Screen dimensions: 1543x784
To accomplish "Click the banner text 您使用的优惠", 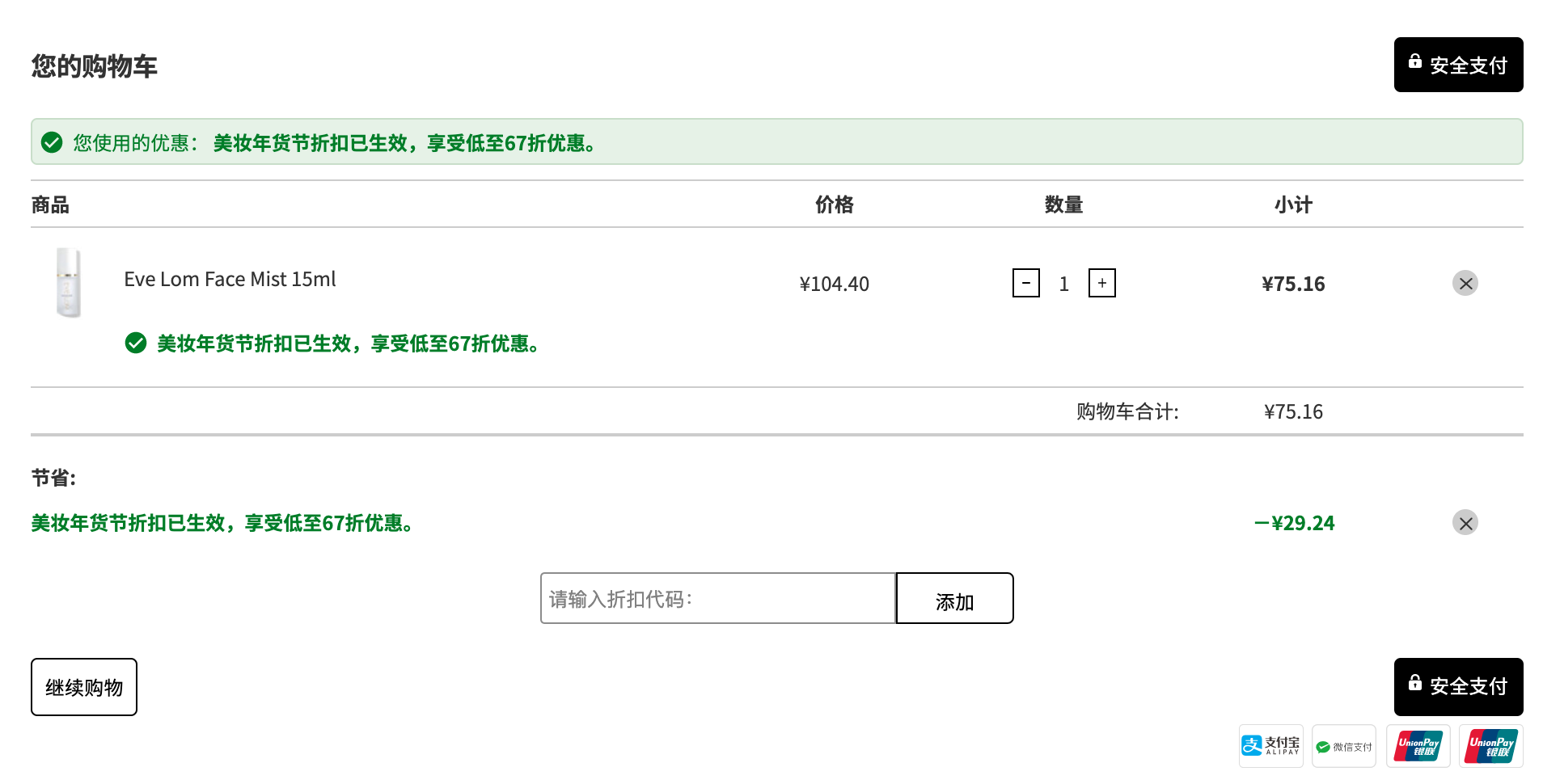I will tap(135, 143).
